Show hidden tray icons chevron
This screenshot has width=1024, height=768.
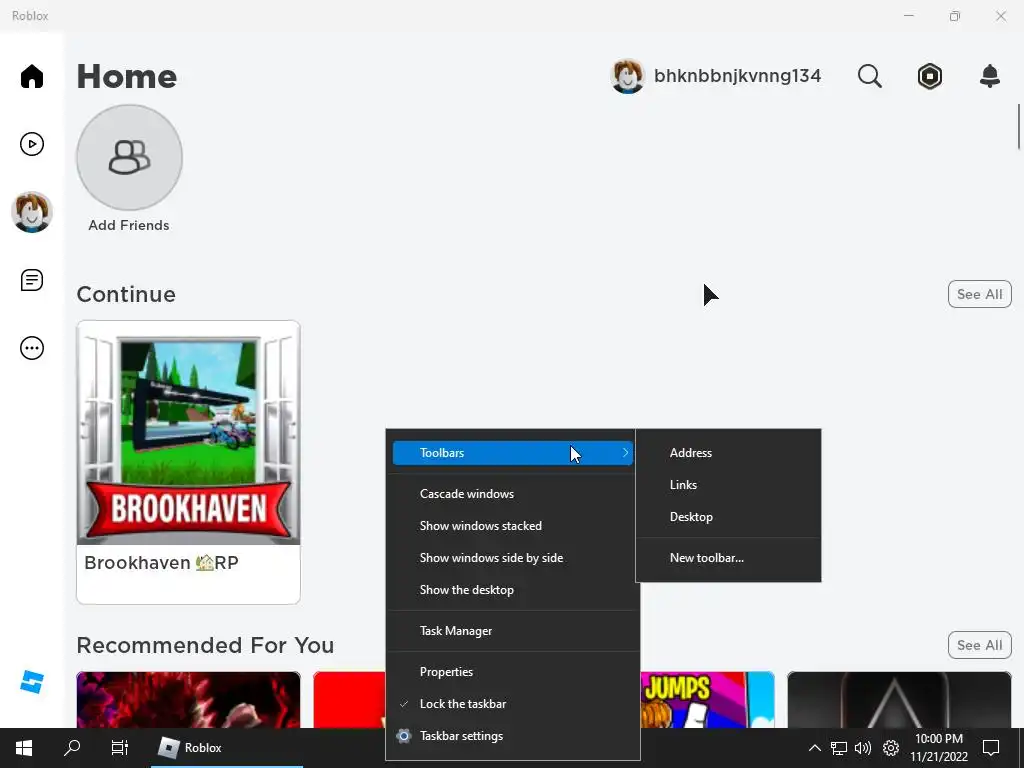click(x=814, y=748)
